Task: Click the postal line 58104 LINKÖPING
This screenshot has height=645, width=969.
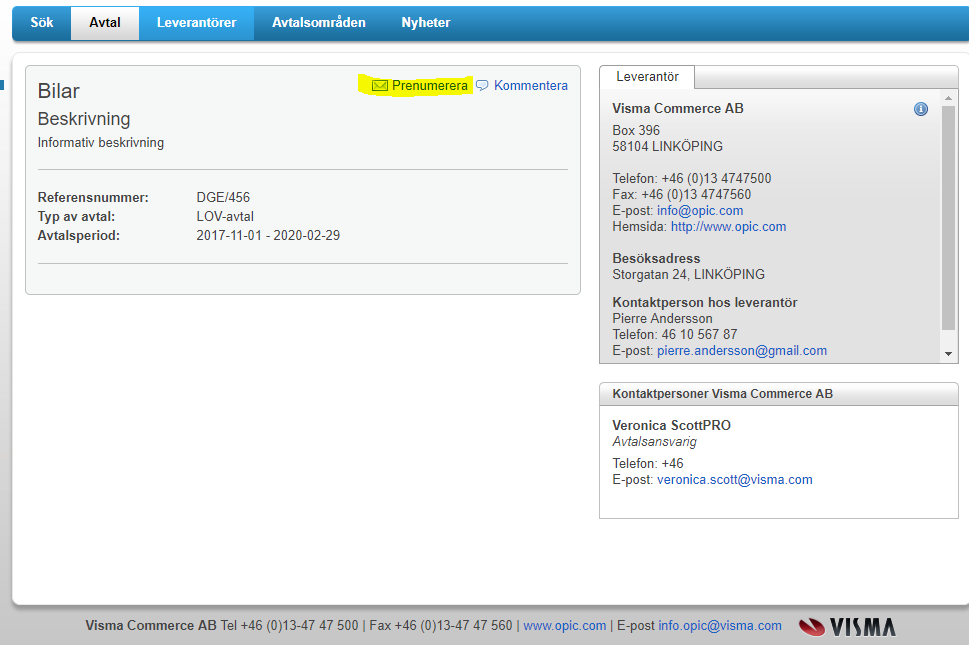Action: (x=667, y=146)
